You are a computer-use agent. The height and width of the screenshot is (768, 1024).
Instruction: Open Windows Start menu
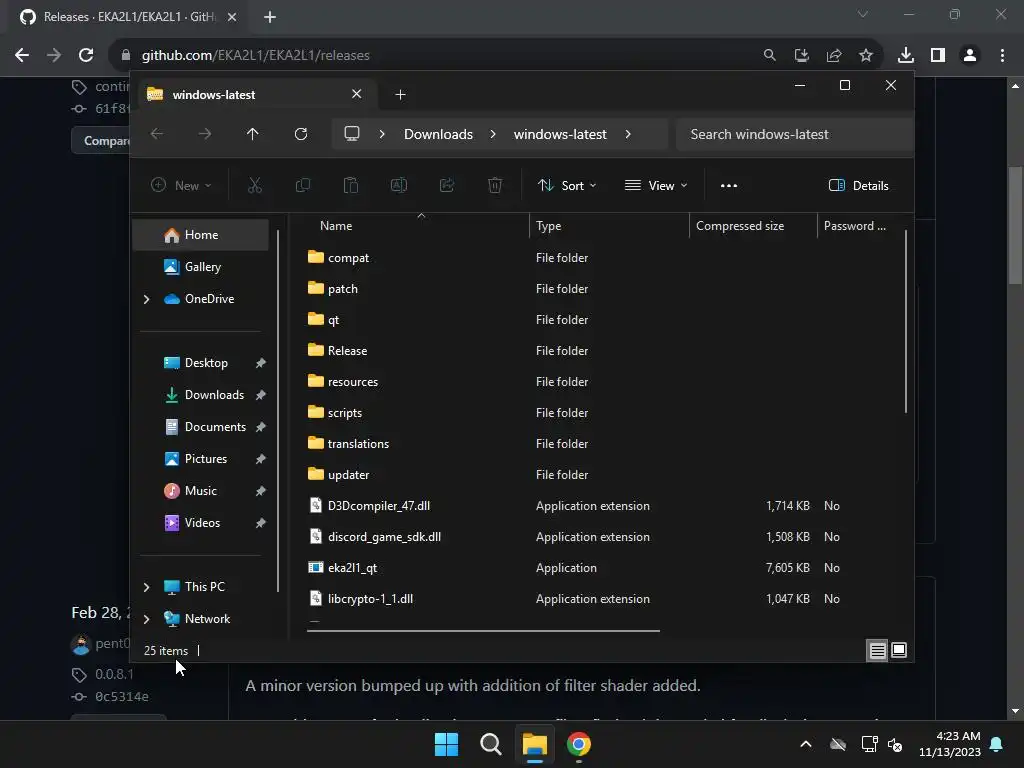point(447,744)
